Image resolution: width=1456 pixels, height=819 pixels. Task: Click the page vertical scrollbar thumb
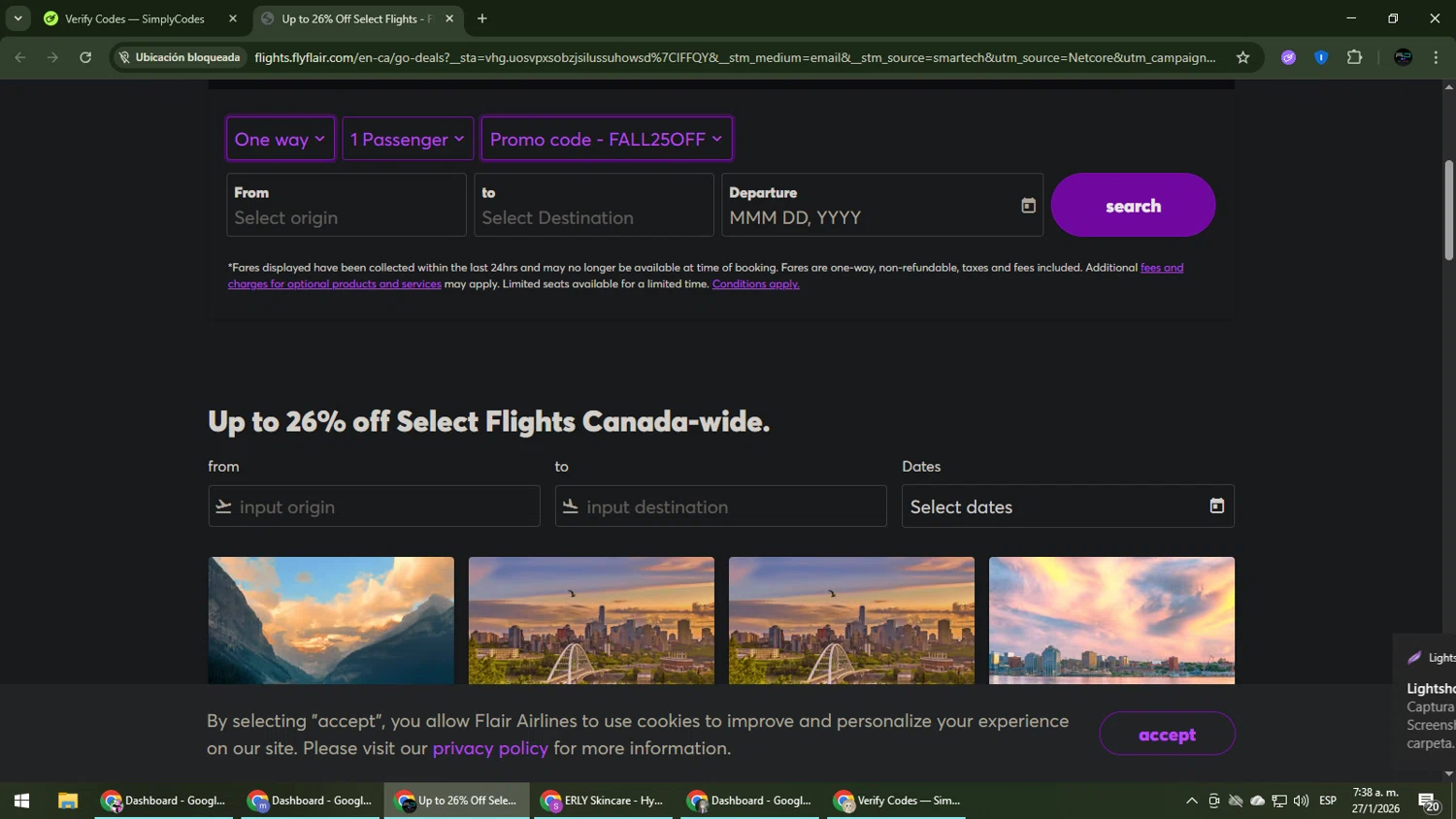coord(1448,210)
